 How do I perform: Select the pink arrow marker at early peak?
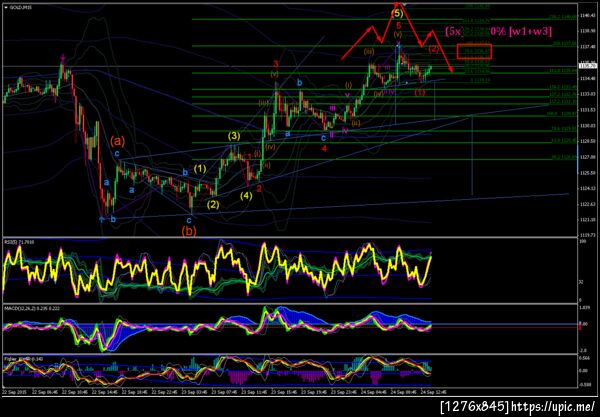[x=63, y=58]
